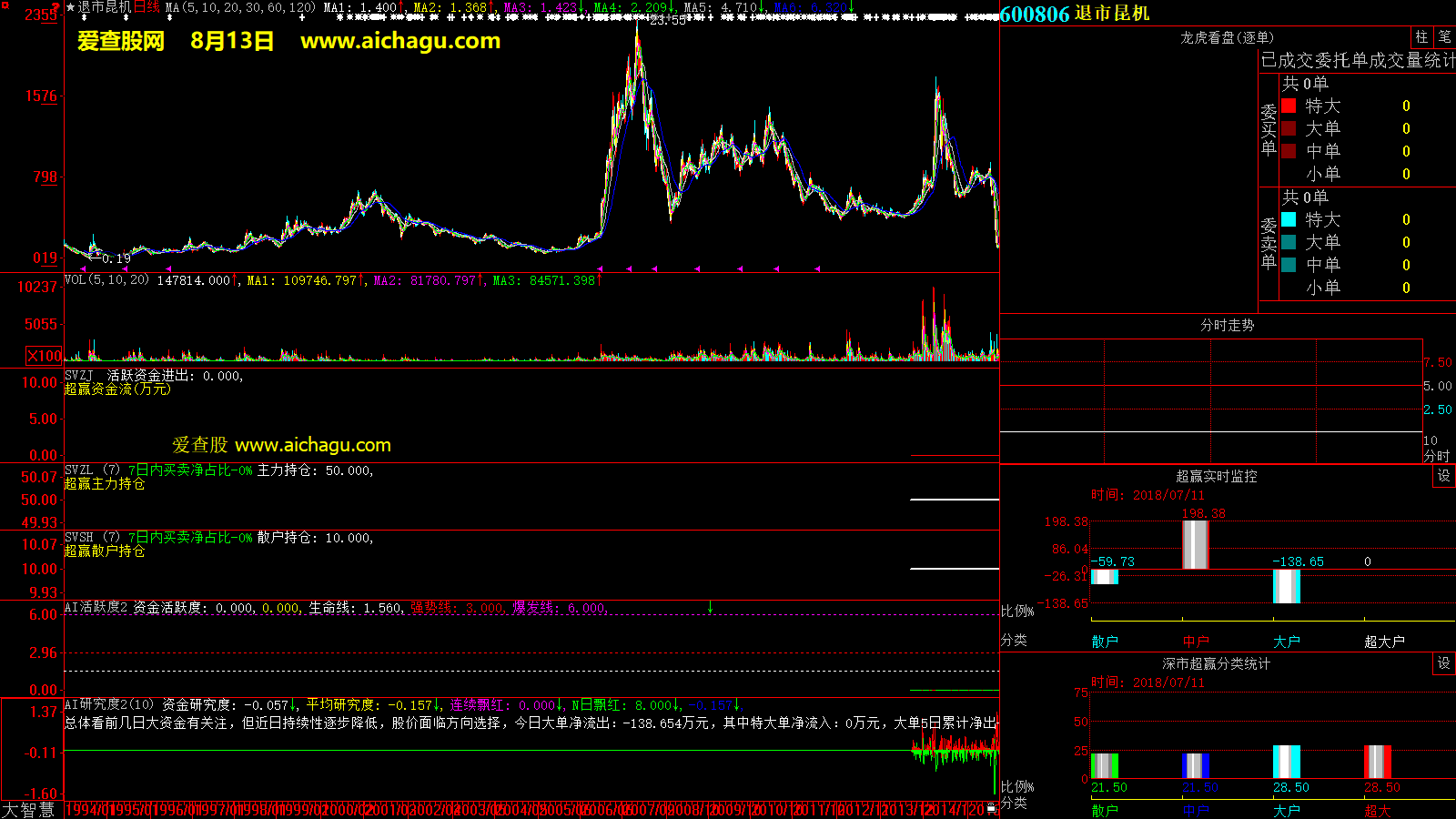Click the cyan 特大 sell order swatch
Image resolution: width=1456 pixels, height=819 pixels.
pyautogui.click(x=1289, y=219)
